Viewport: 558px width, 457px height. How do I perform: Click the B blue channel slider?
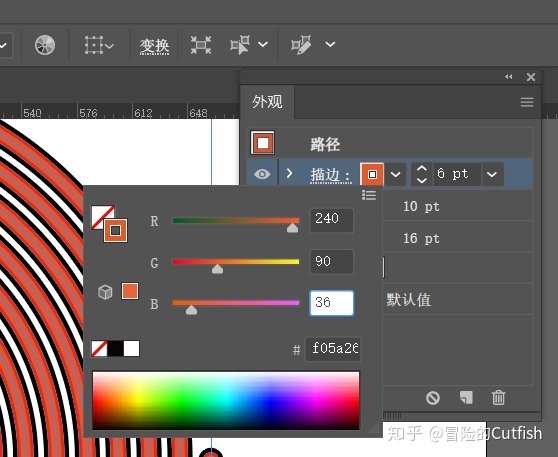236,303
